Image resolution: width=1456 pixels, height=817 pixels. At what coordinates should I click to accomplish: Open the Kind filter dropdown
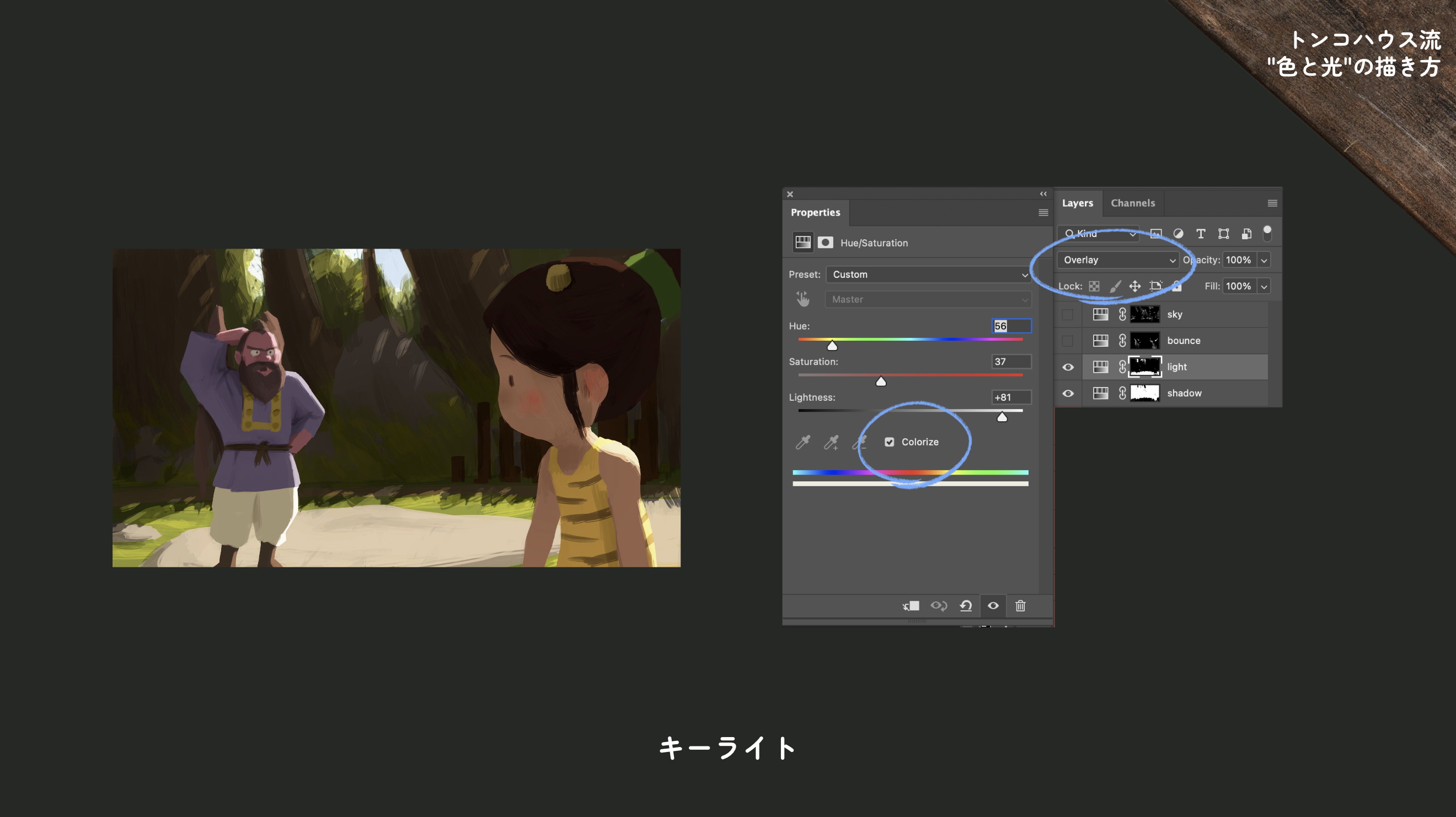1098,233
